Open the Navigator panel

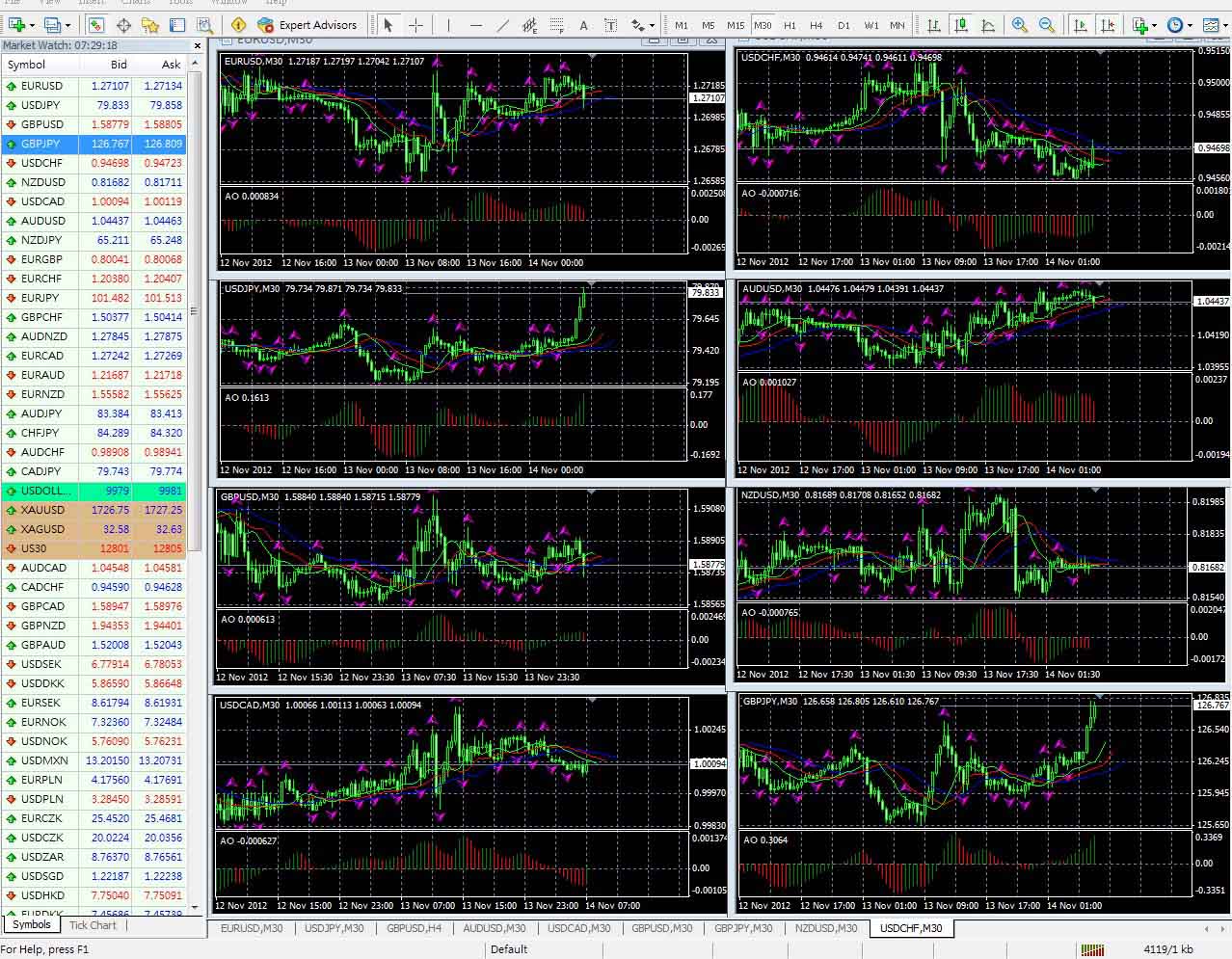(150, 25)
